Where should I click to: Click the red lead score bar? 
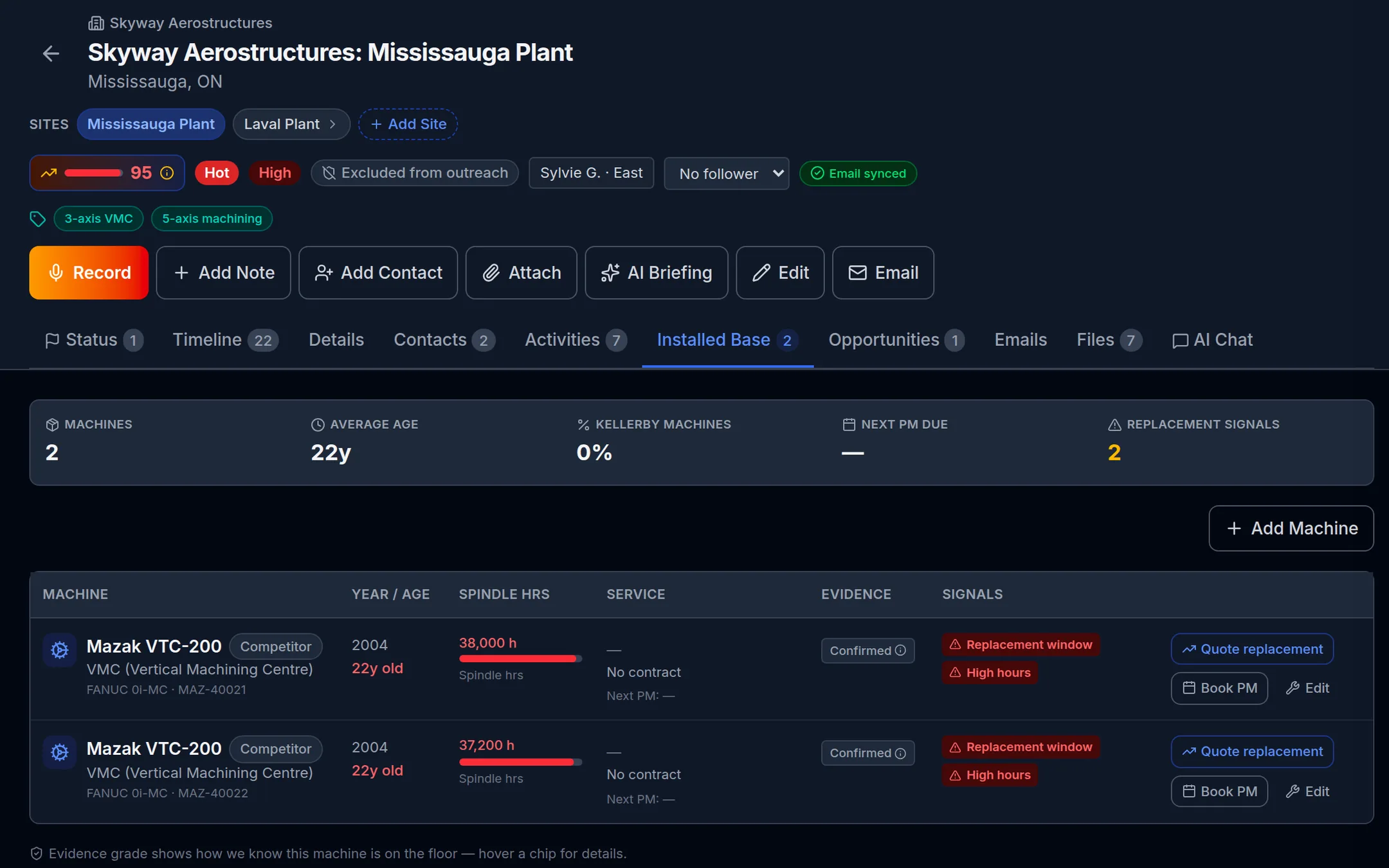point(93,173)
